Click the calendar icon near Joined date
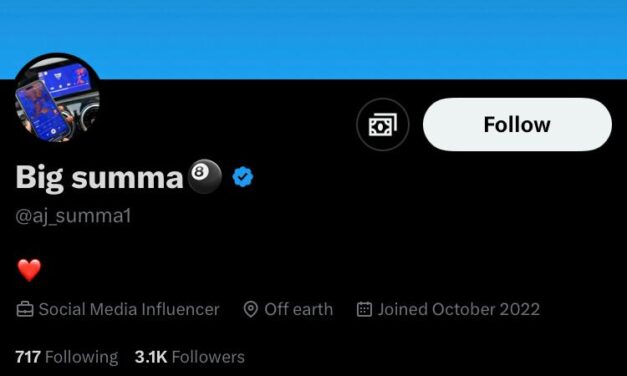 coord(364,310)
